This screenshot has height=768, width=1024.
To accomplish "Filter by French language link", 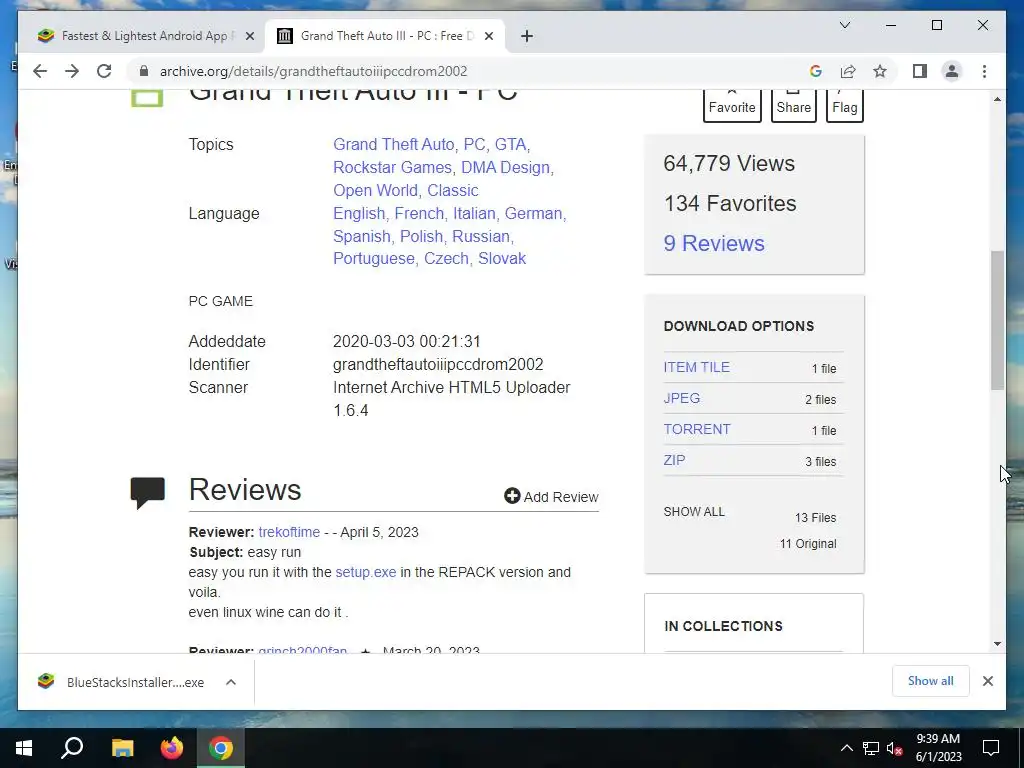I will click(419, 214).
